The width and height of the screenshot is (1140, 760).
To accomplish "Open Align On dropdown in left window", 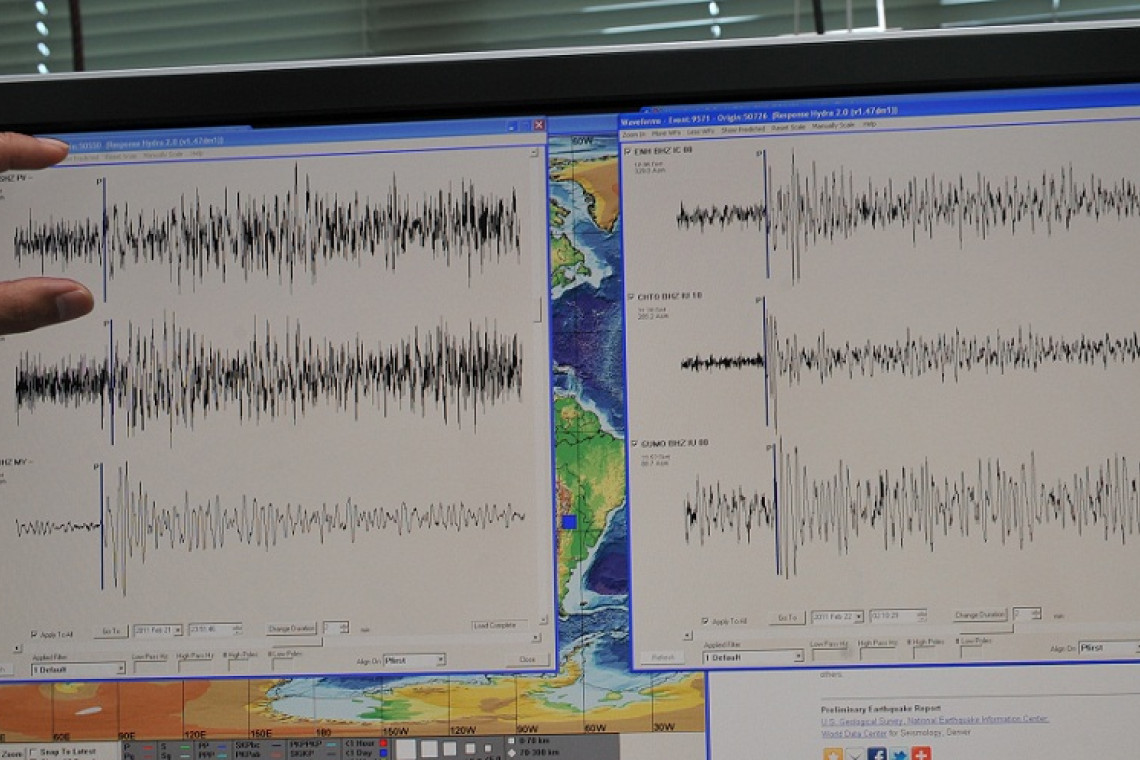I will point(439,661).
